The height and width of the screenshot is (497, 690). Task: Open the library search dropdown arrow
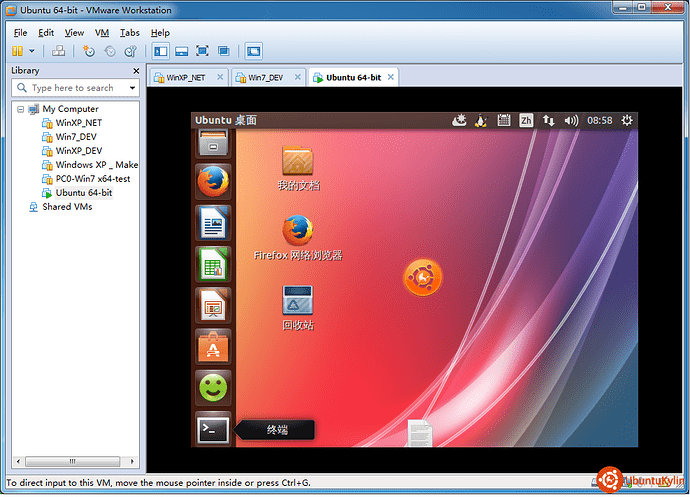coord(132,88)
